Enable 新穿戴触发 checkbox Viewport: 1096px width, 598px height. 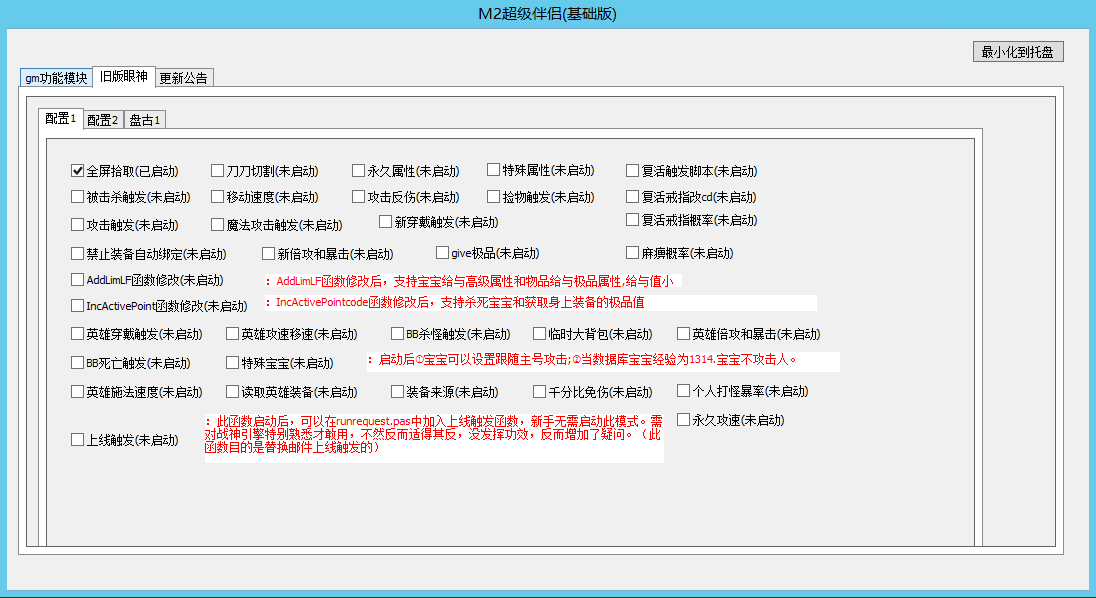coord(385,221)
